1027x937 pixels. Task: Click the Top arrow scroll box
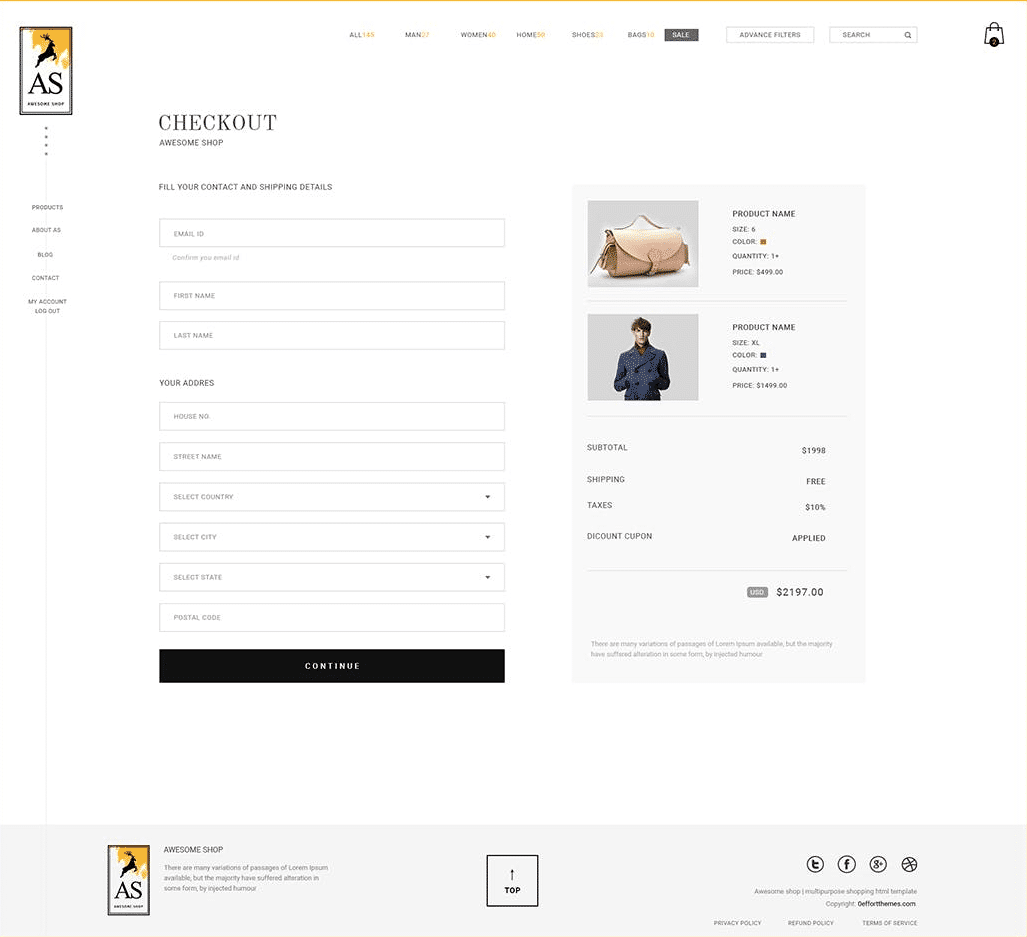[512, 880]
